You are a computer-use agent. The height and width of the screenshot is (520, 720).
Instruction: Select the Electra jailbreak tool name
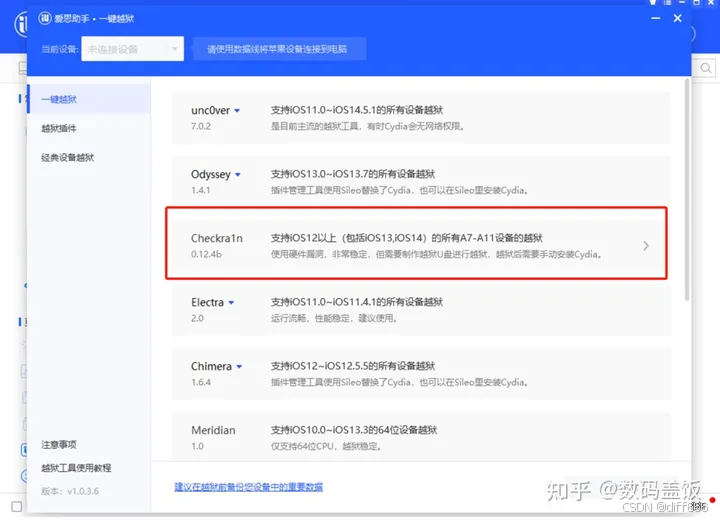(207, 302)
